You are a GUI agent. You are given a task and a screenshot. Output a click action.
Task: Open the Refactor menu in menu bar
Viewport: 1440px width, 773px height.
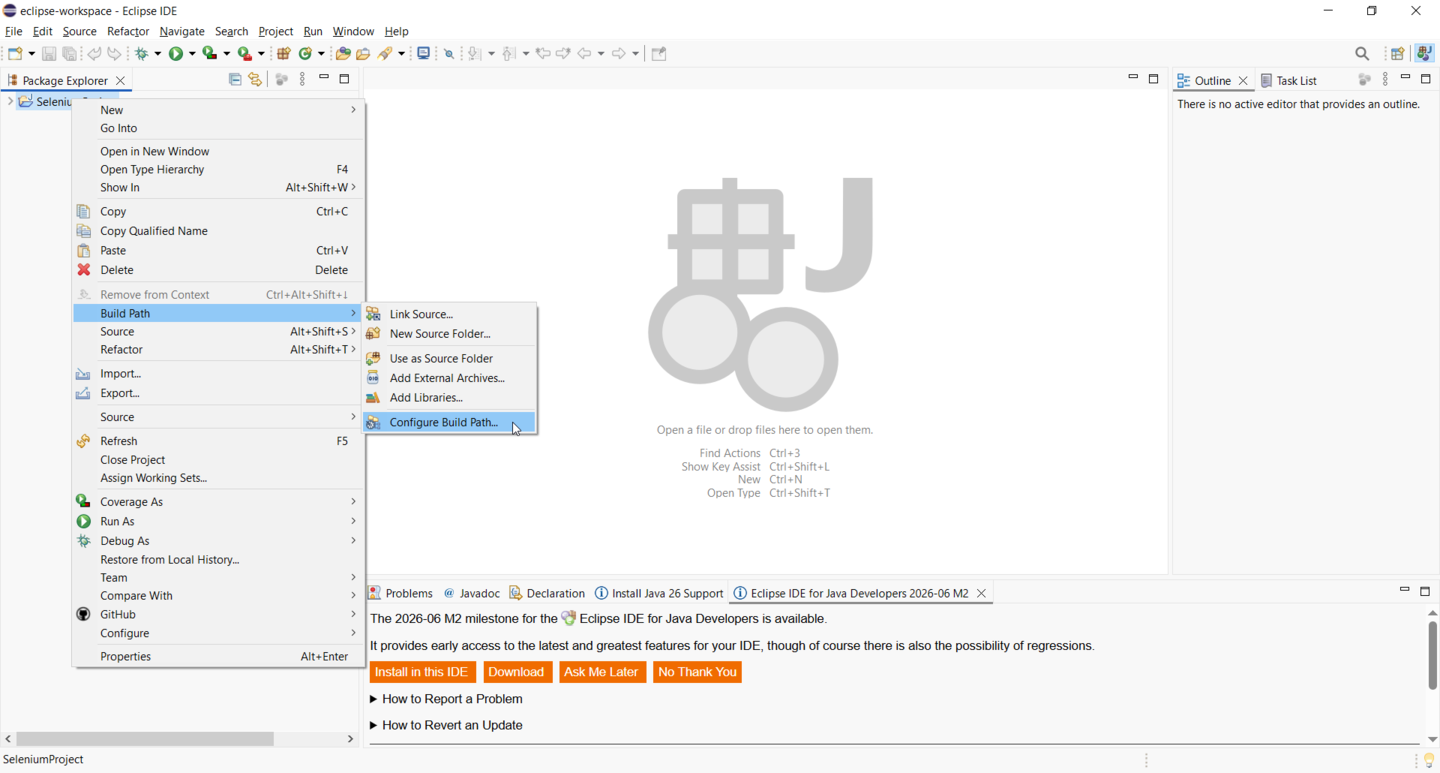click(128, 31)
